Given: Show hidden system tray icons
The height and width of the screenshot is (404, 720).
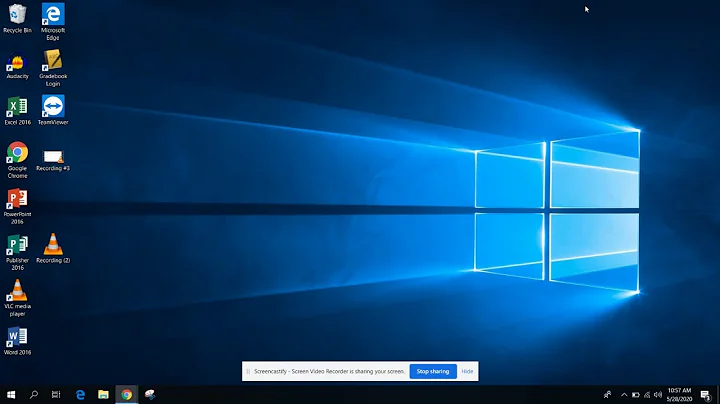Looking at the screenshot, I should (x=624, y=394).
